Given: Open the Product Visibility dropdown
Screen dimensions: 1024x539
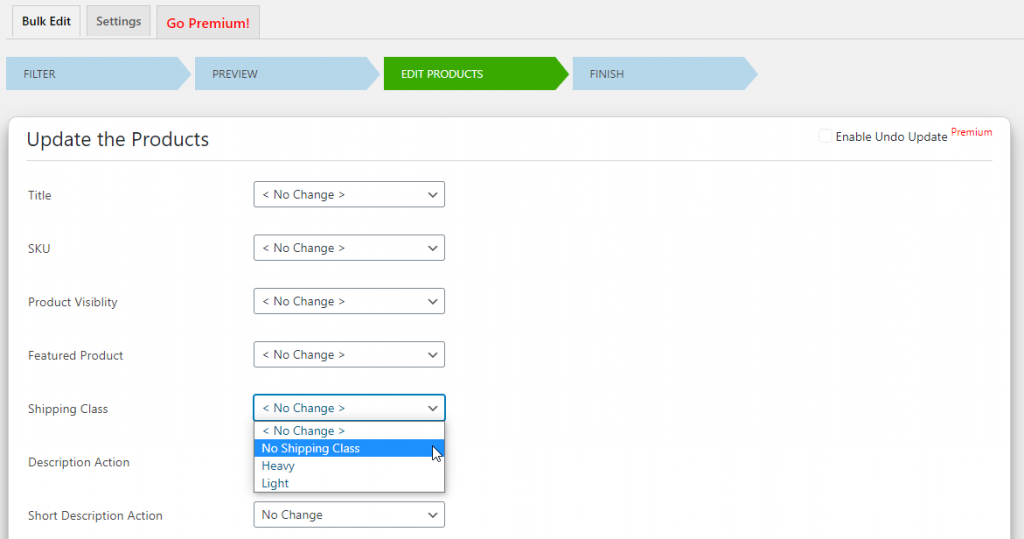Looking at the screenshot, I should [349, 301].
